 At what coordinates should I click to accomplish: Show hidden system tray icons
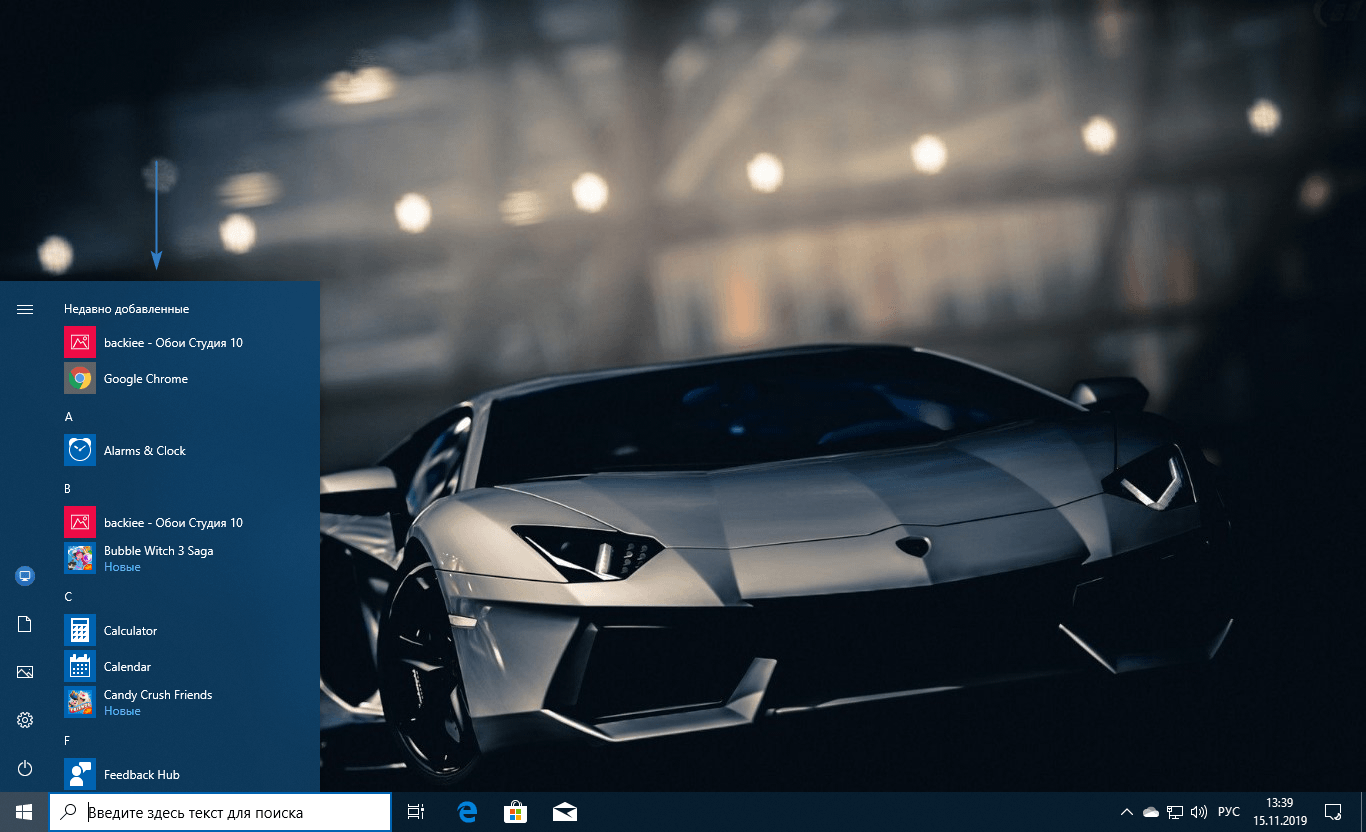click(1126, 812)
